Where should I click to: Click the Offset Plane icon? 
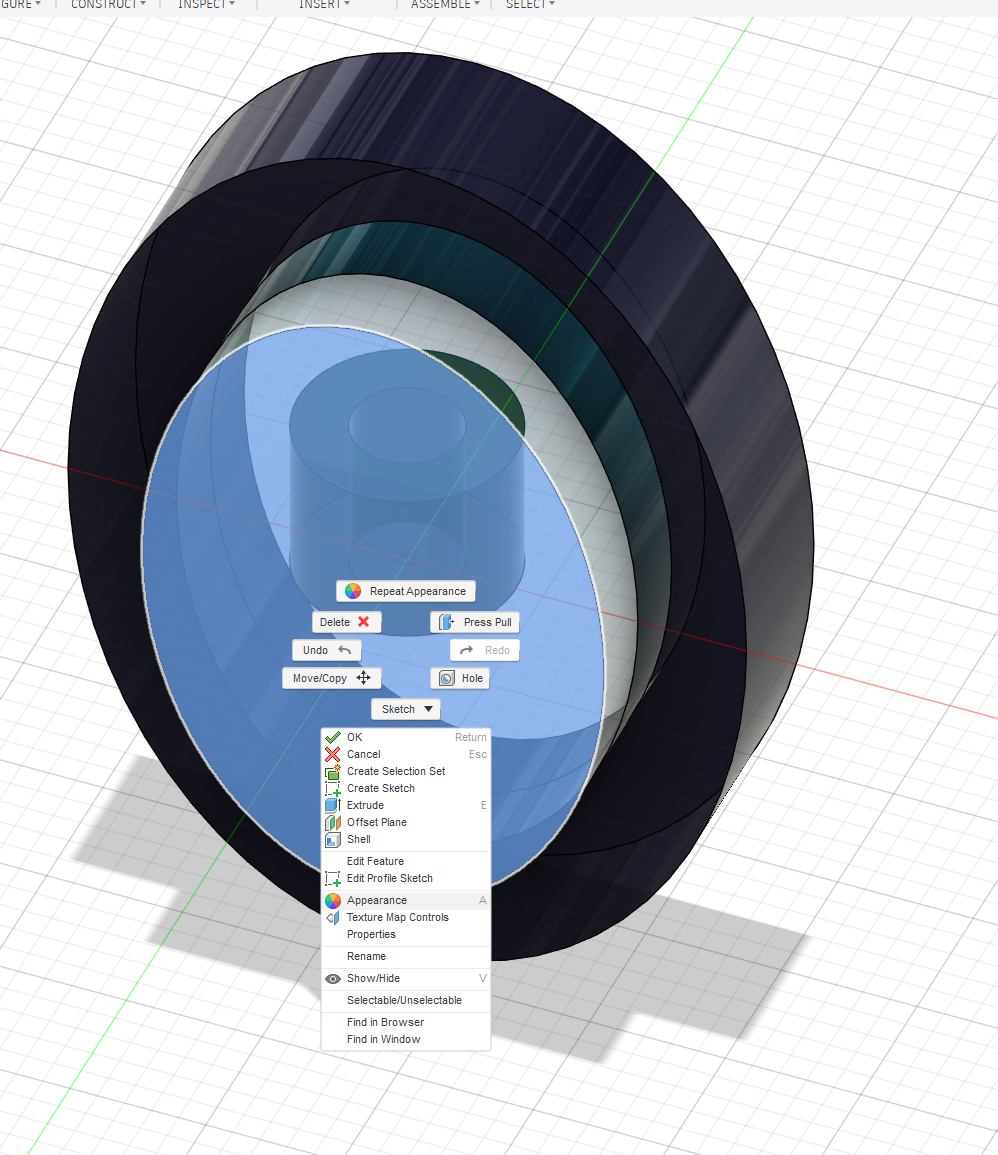[333, 822]
